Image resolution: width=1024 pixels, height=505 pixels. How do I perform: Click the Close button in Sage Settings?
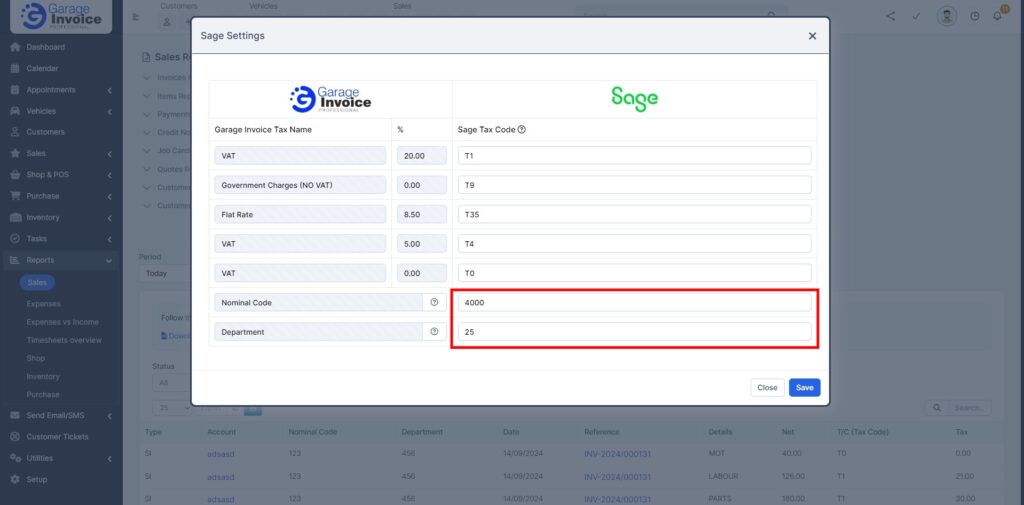(767, 387)
